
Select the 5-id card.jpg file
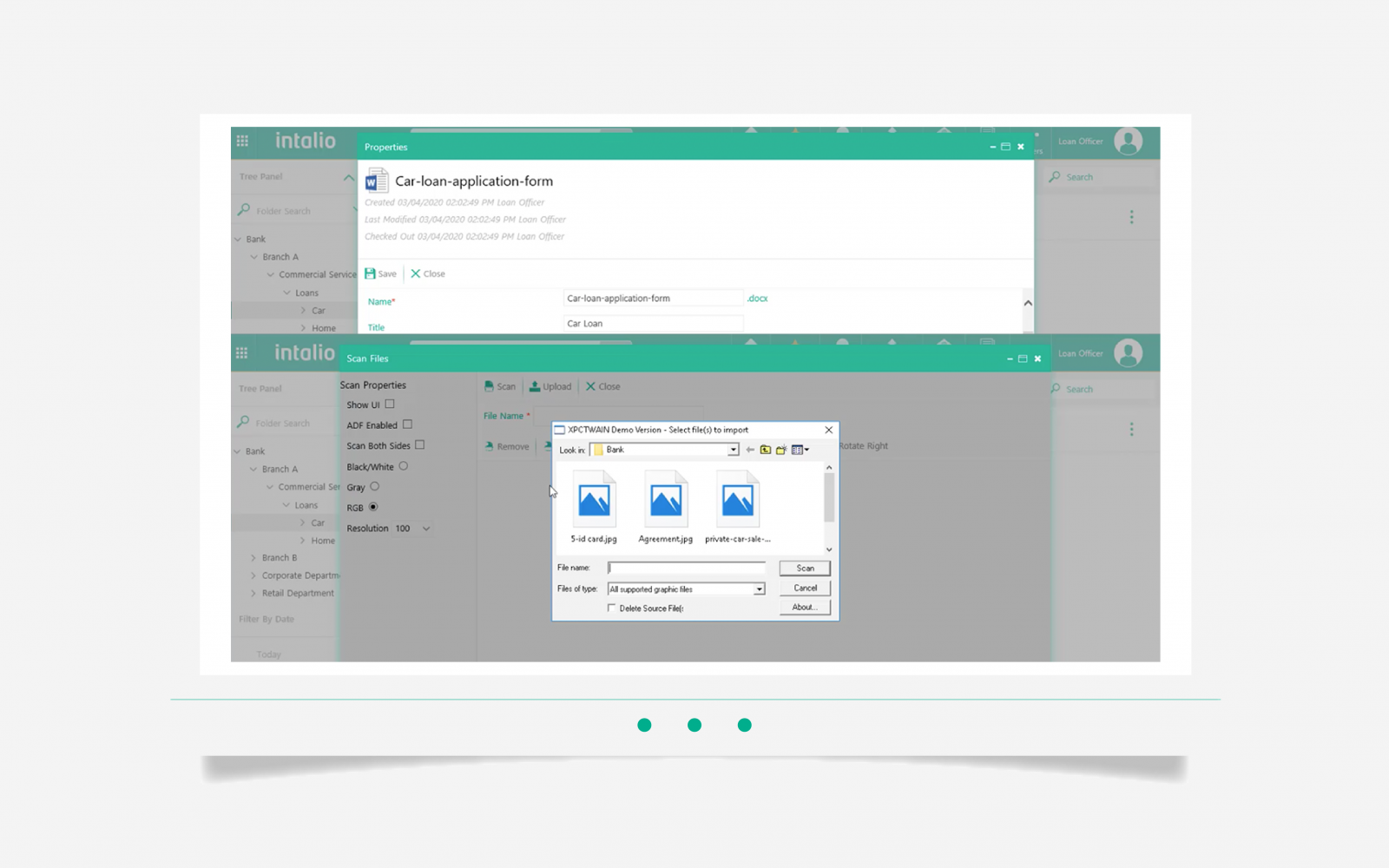point(594,507)
